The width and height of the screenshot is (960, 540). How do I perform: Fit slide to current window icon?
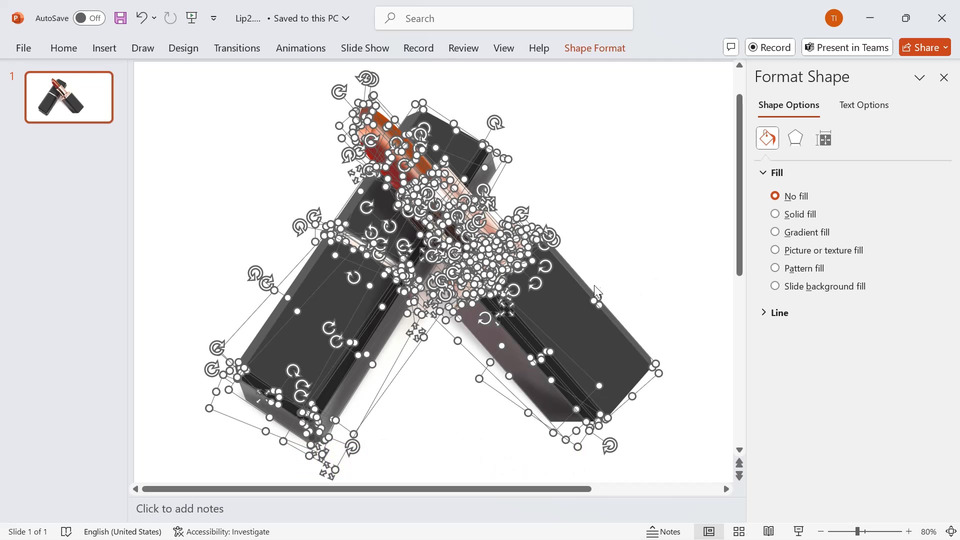click(x=951, y=531)
